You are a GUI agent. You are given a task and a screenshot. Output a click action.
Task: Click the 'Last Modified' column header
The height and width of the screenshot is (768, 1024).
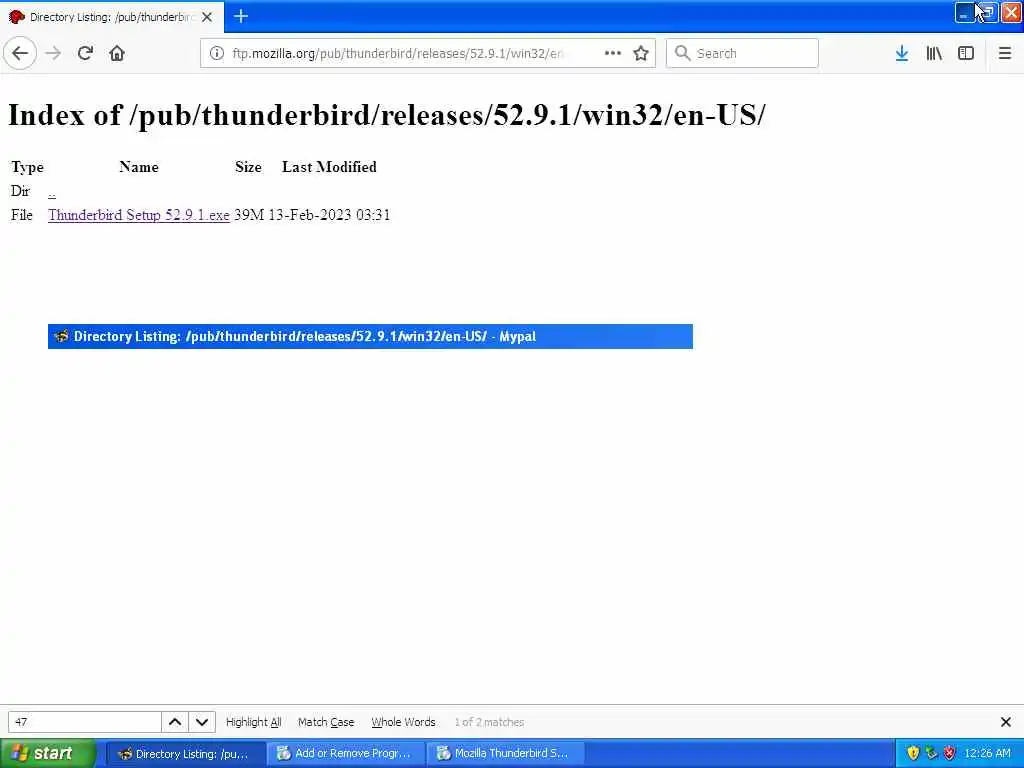tap(329, 167)
